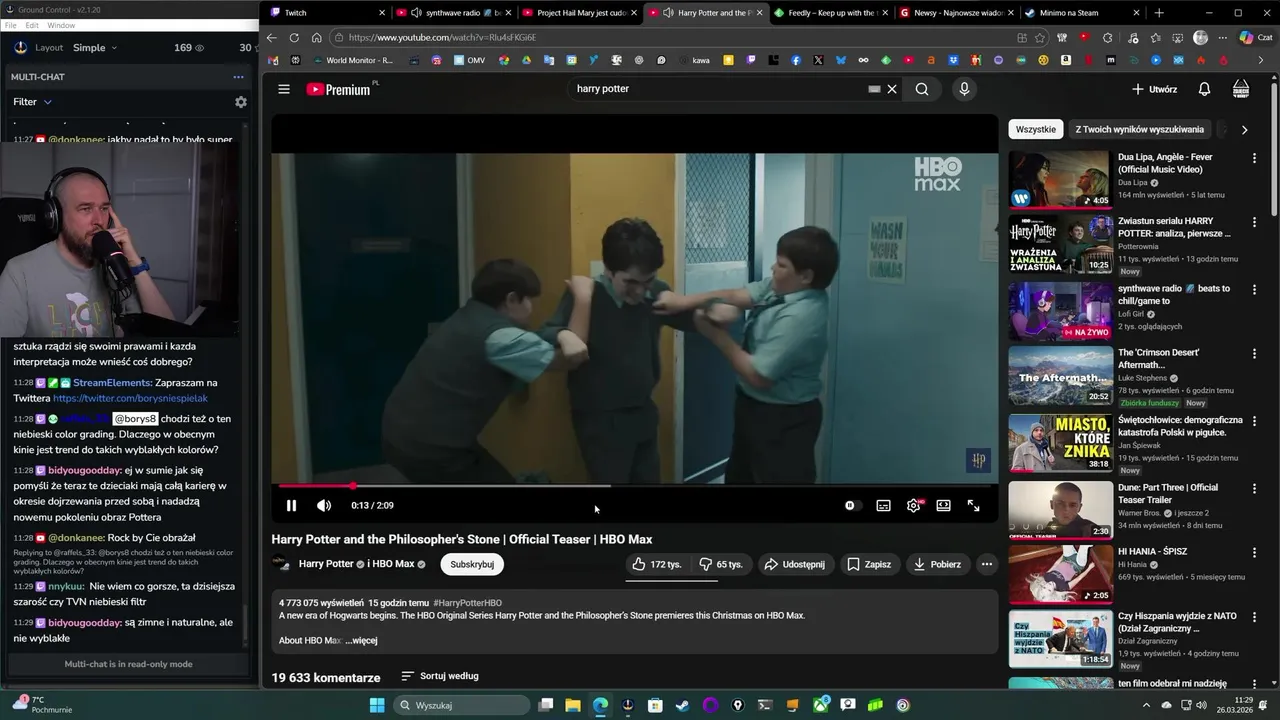Click the harry potter search field

tap(718, 89)
